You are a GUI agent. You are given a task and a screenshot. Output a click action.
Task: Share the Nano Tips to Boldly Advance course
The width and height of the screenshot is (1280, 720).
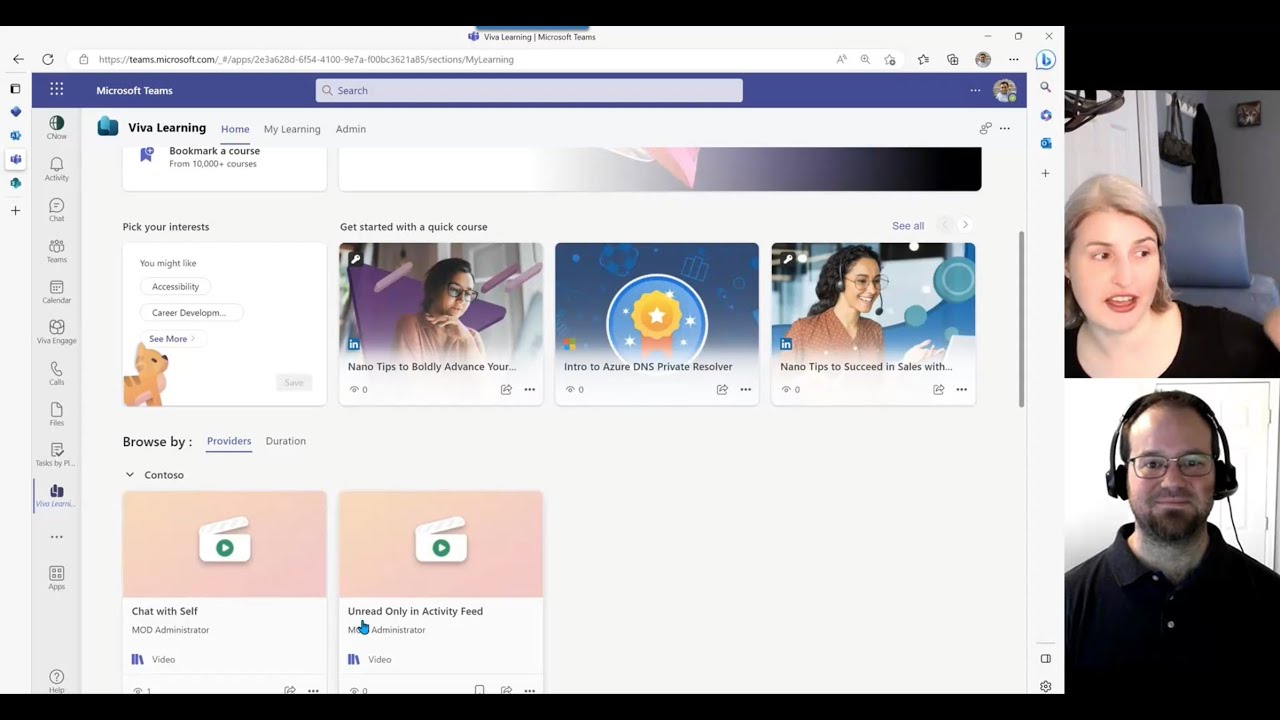506,389
